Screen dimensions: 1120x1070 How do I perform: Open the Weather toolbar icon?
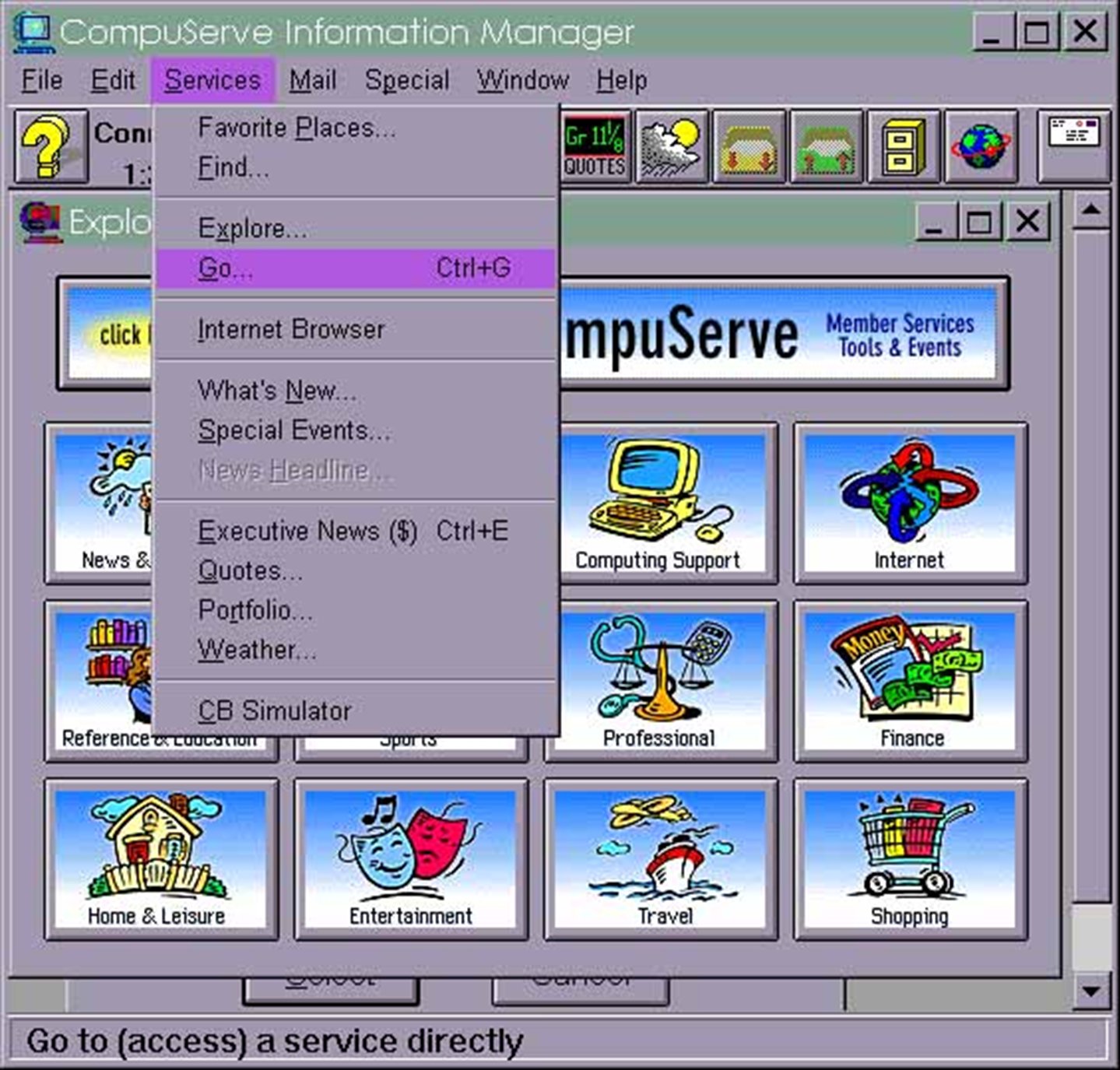click(670, 146)
